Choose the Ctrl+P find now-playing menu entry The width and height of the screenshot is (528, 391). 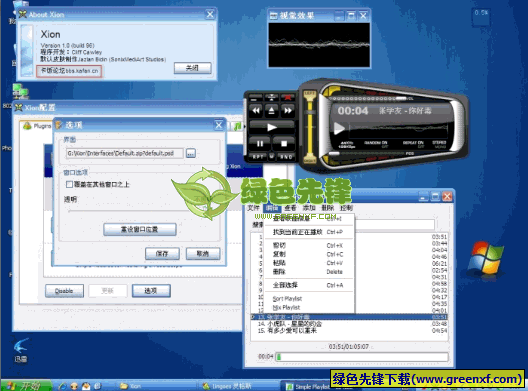point(308,232)
